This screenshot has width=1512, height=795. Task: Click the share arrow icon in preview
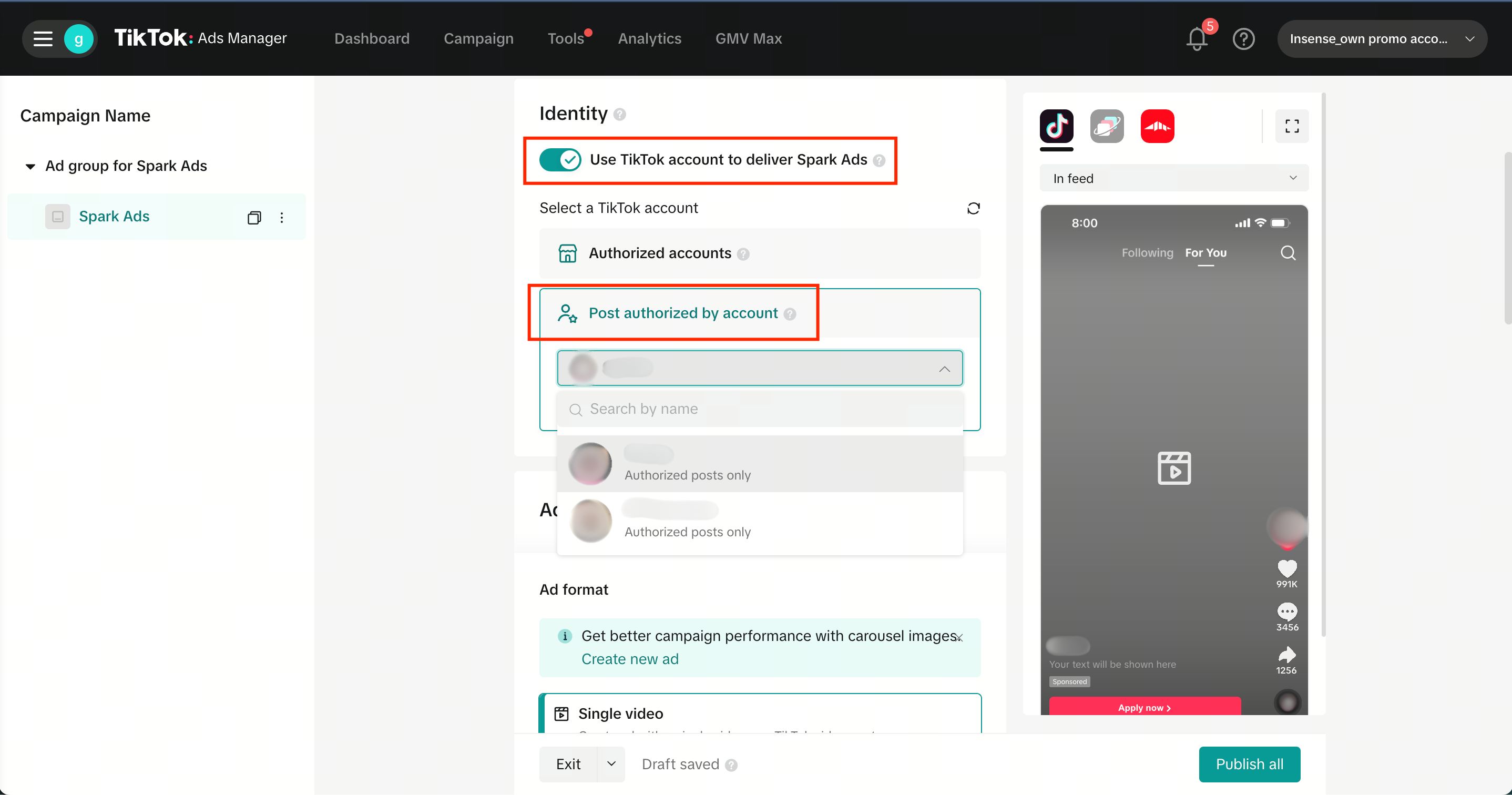(x=1287, y=654)
